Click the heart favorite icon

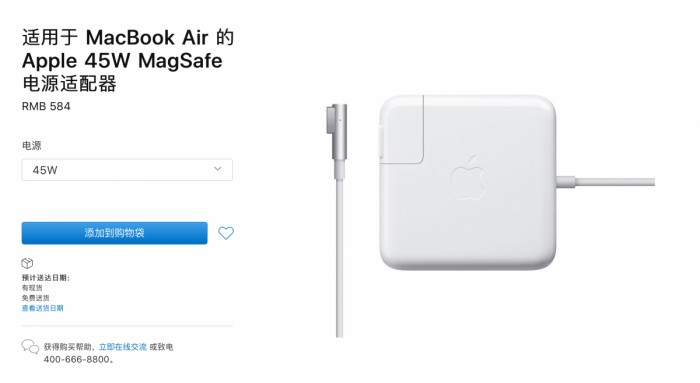click(226, 233)
